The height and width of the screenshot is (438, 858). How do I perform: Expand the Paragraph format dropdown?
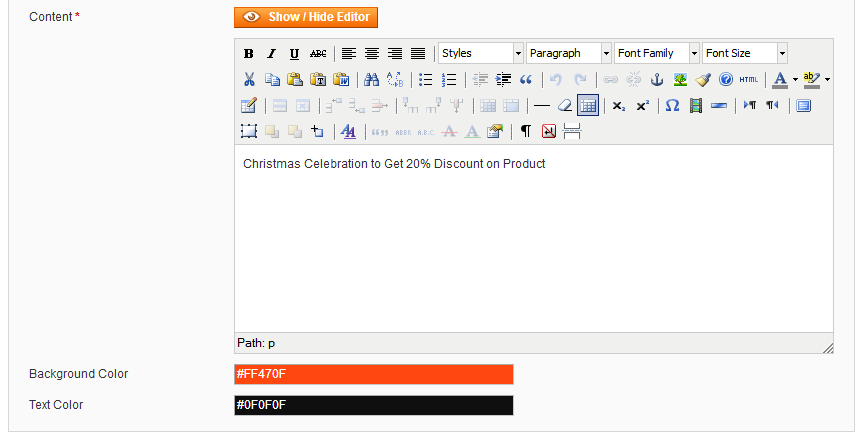point(569,53)
